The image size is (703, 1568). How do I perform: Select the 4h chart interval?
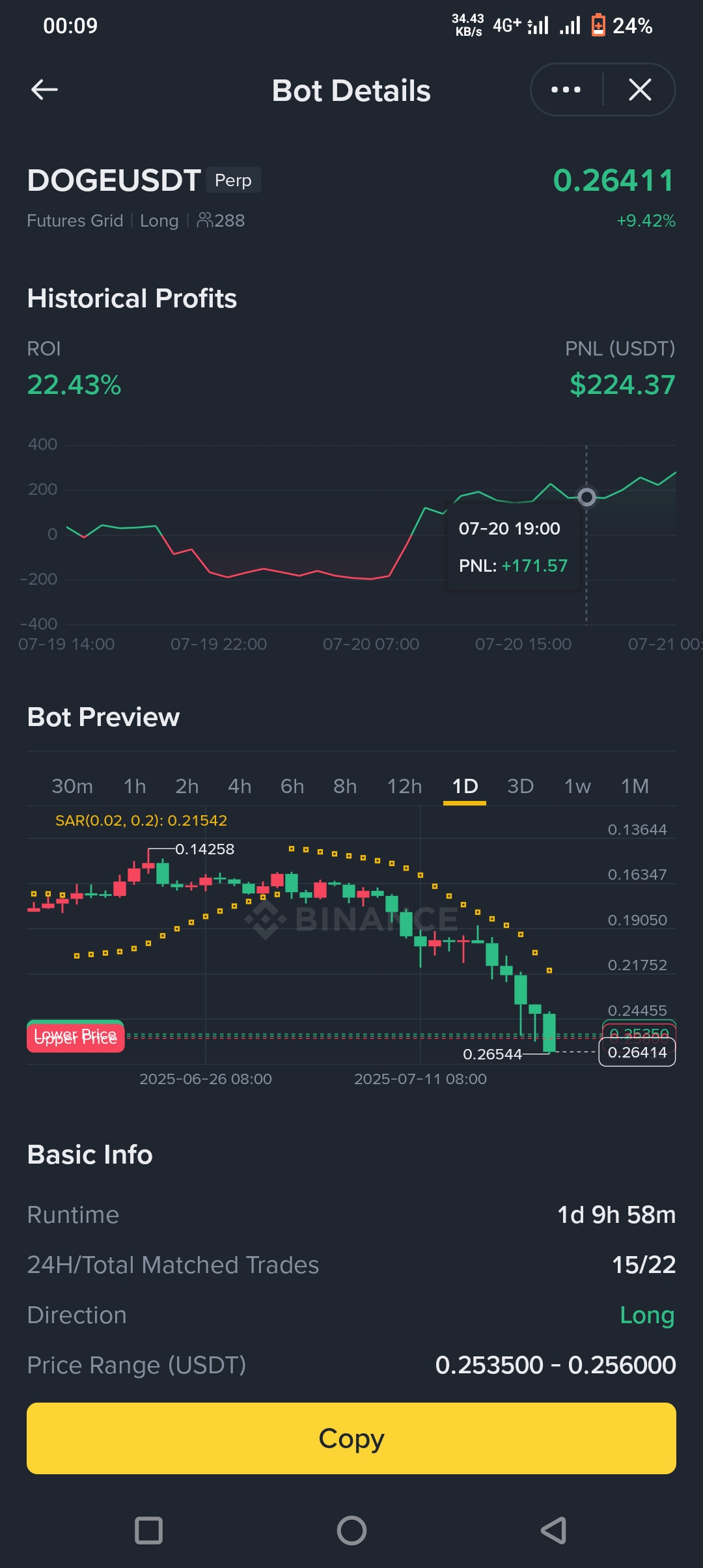(240, 786)
